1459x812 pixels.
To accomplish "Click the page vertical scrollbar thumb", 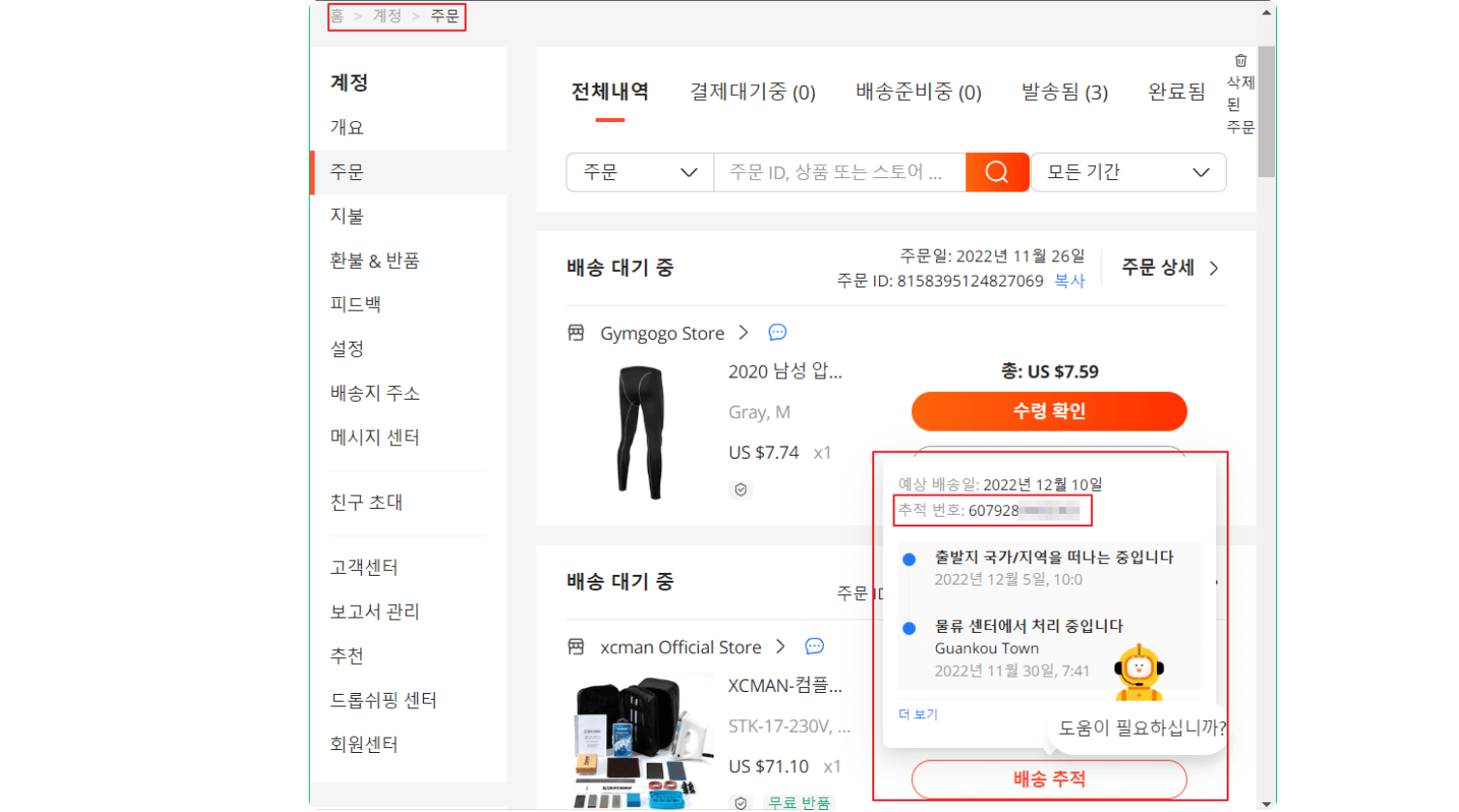I will [x=1266, y=111].
